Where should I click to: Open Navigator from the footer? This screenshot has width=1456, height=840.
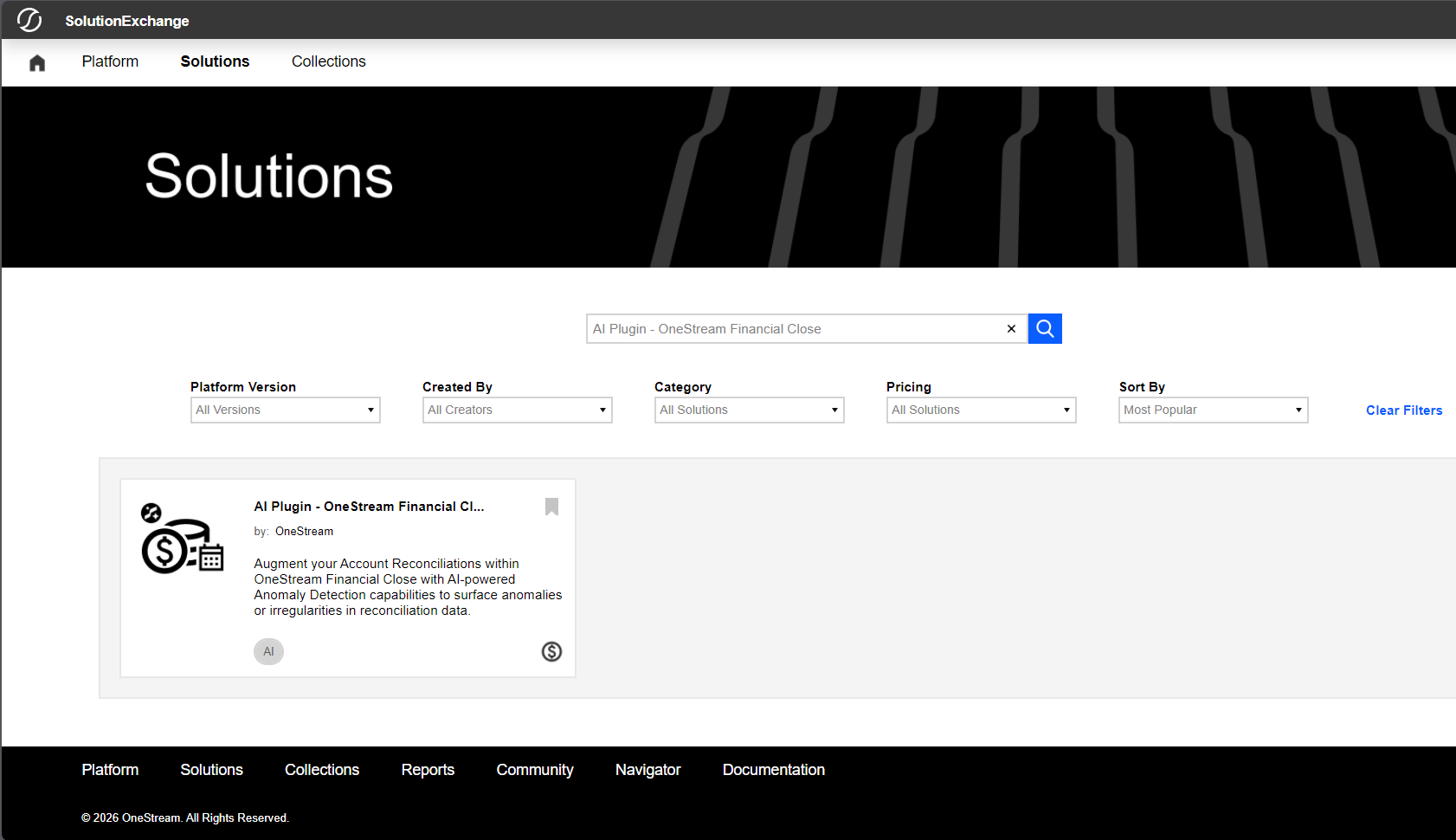coord(648,770)
